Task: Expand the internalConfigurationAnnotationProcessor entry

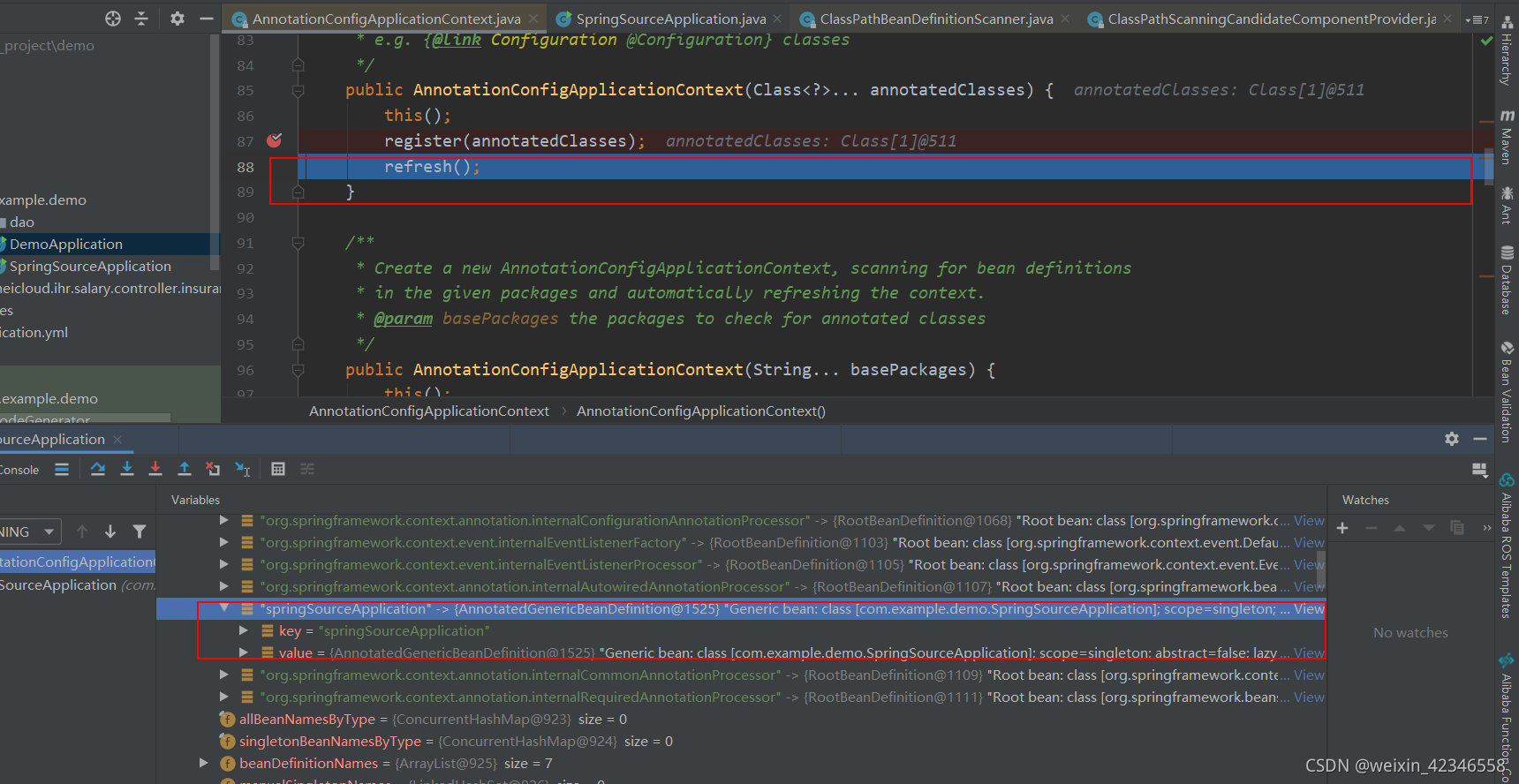Action: 224,521
